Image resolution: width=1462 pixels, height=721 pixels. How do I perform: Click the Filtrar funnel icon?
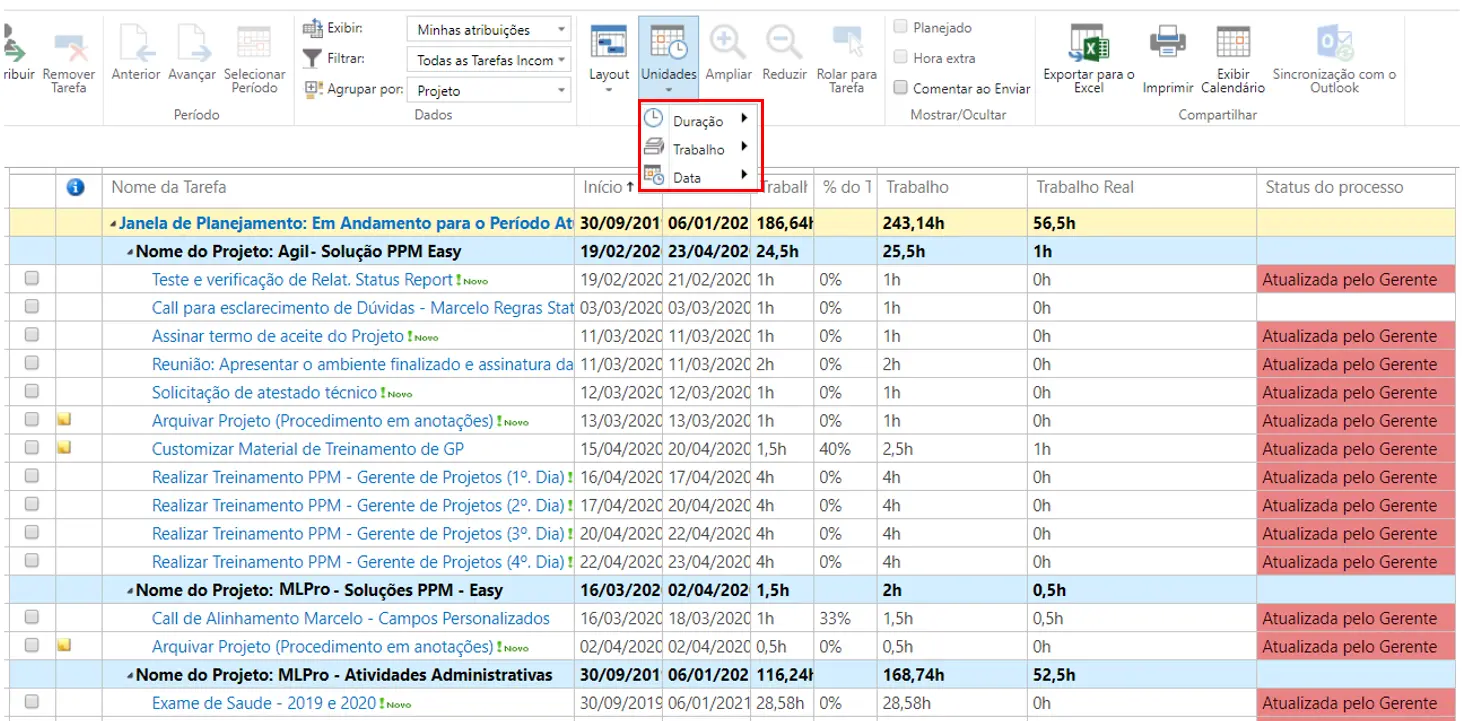pyautogui.click(x=312, y=59)
